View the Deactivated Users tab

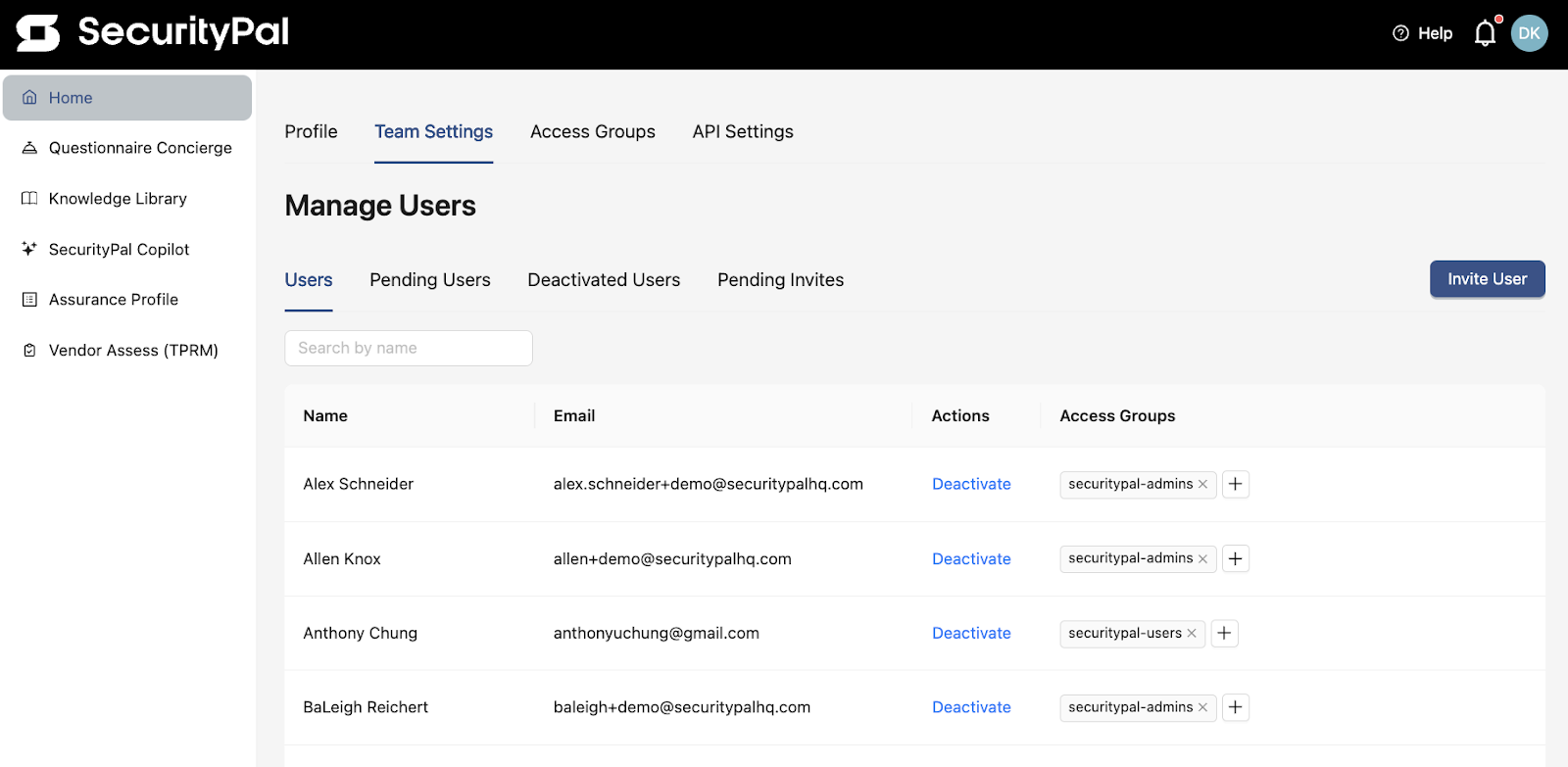click(604, 280)
